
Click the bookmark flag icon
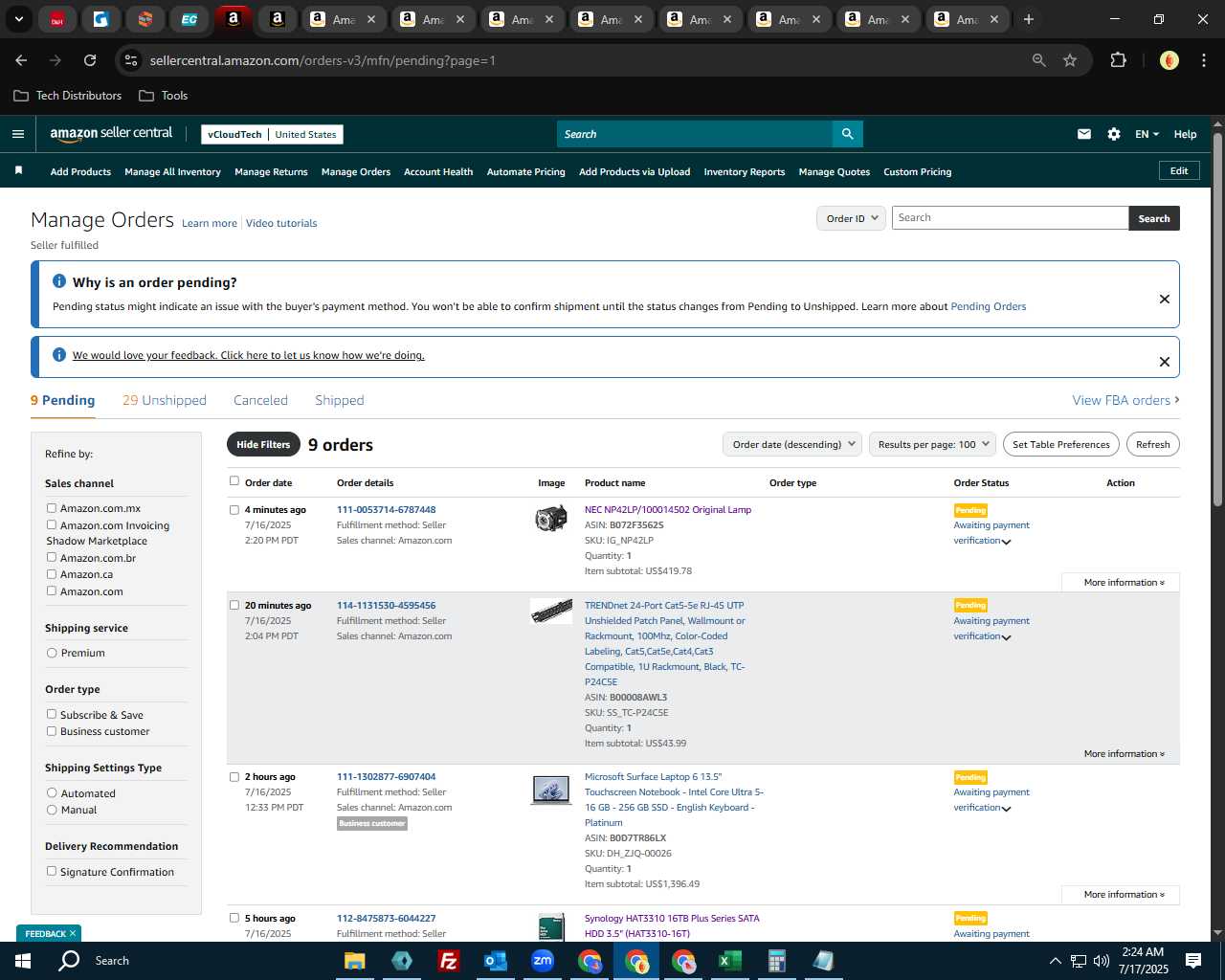[x=18, y=170]
